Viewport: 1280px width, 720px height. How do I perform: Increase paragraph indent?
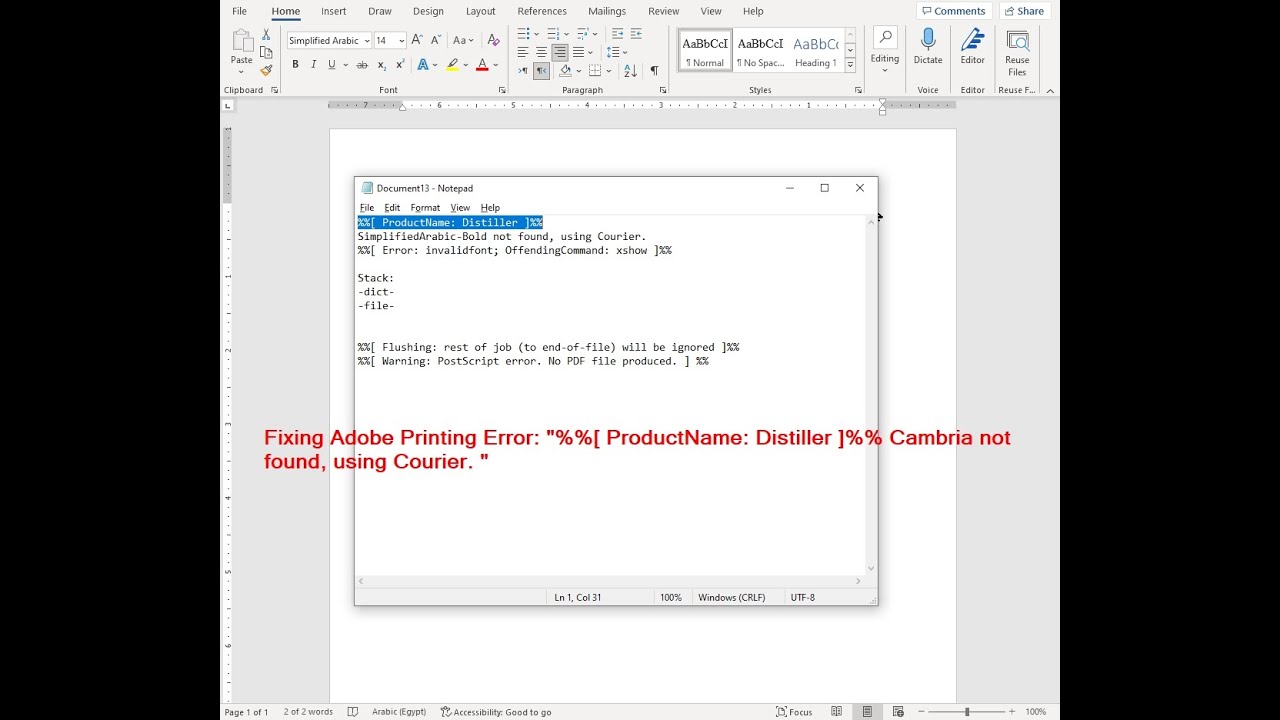pyautogui.click(x=636, y=34)
